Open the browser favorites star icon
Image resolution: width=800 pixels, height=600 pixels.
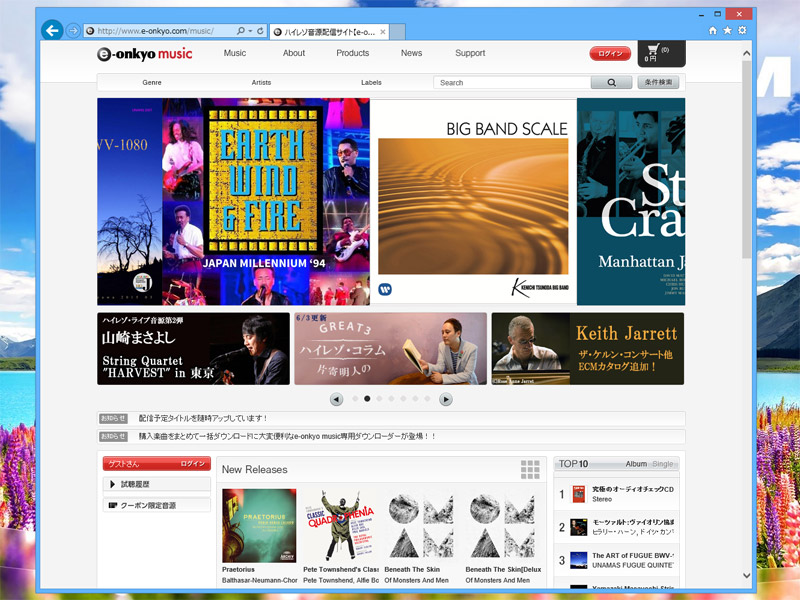(727, 31)
